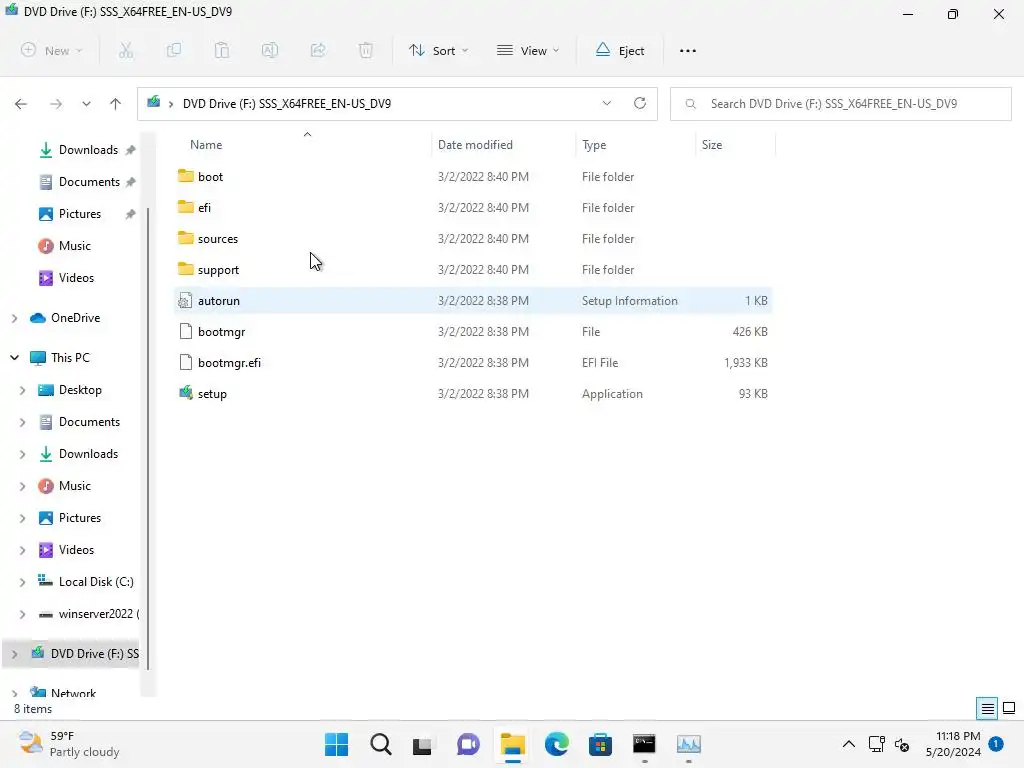The height and width of the screenshot is (768, 1024).
Task: Select the bootmgr file
Action: pyautogui.click(x=473, y=332)
